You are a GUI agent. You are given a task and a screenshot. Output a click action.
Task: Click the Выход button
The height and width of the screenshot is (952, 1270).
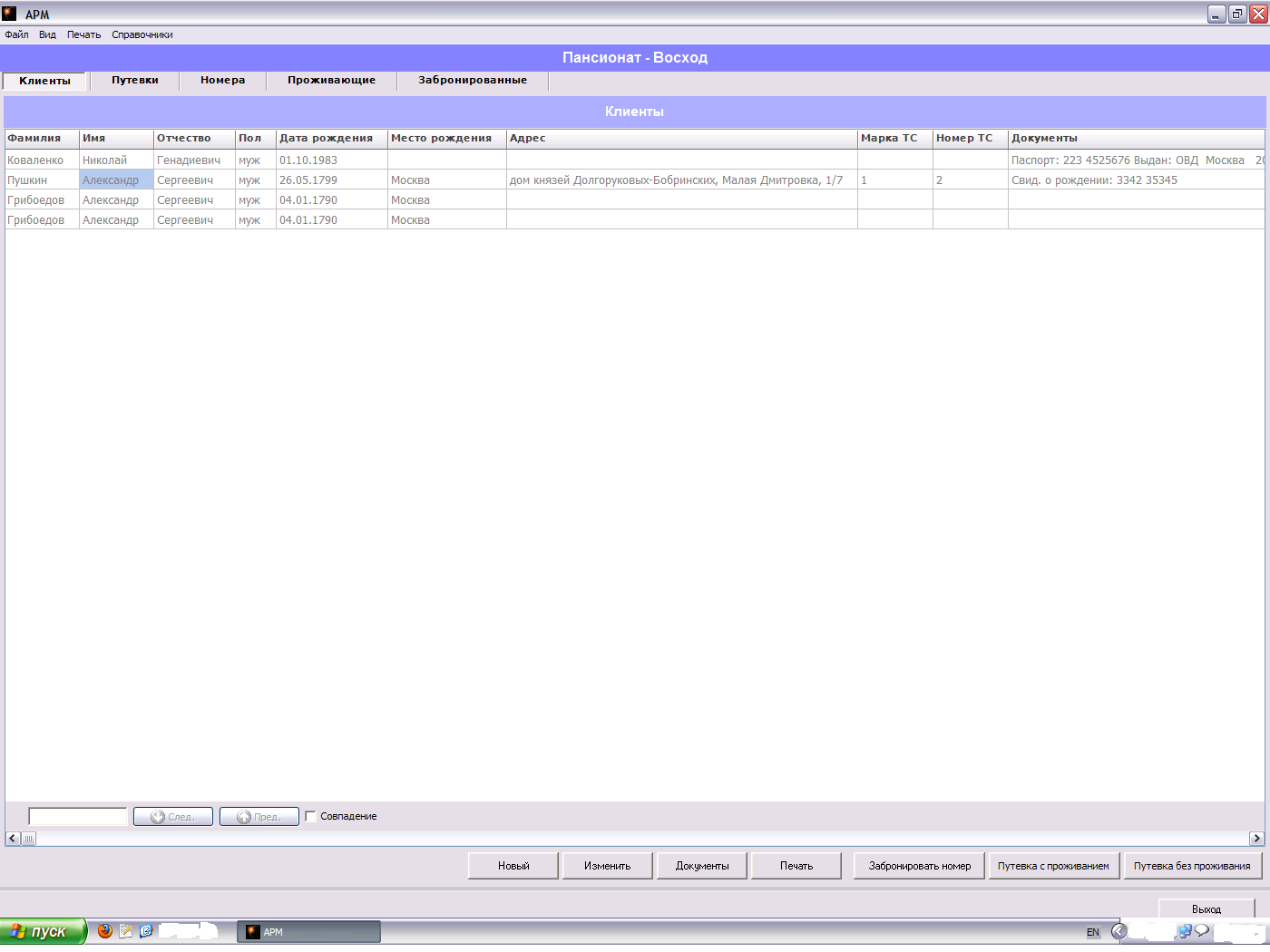coord(1206,908)
